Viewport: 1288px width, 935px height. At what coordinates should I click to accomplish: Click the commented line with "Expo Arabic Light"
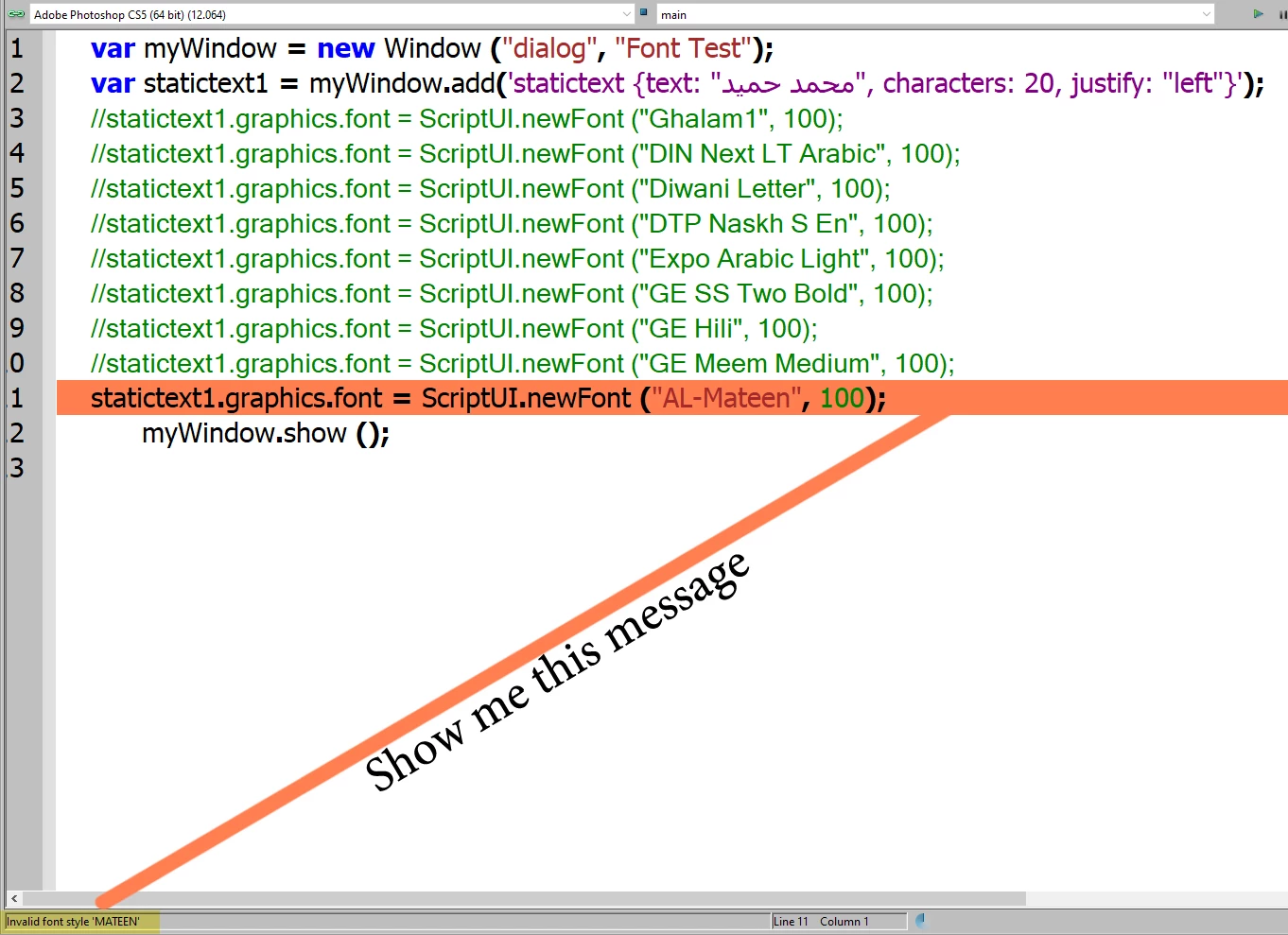[x=517, y=258]
